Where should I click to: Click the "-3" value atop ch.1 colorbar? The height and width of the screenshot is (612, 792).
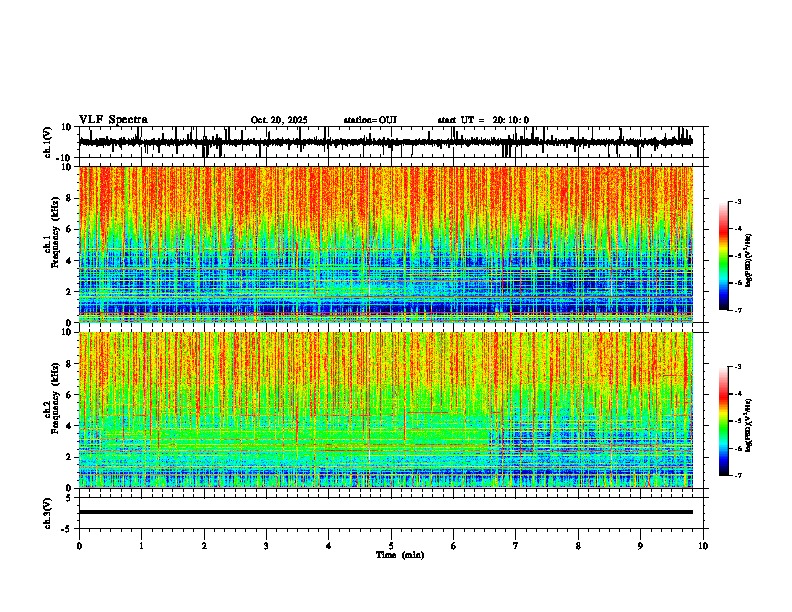click(738, 201)
